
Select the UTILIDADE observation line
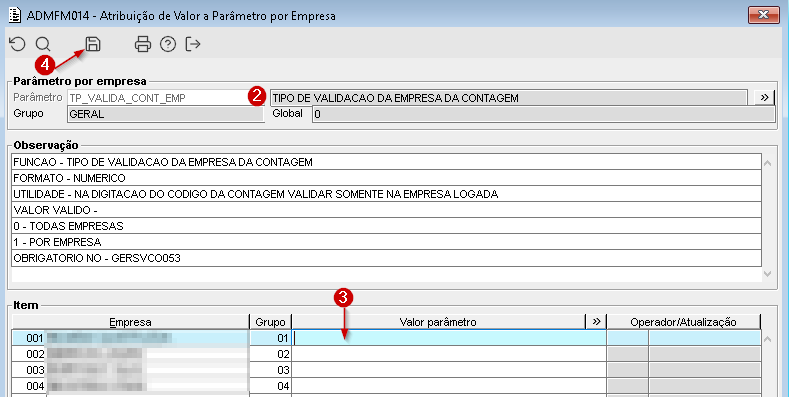coord(386,194)
